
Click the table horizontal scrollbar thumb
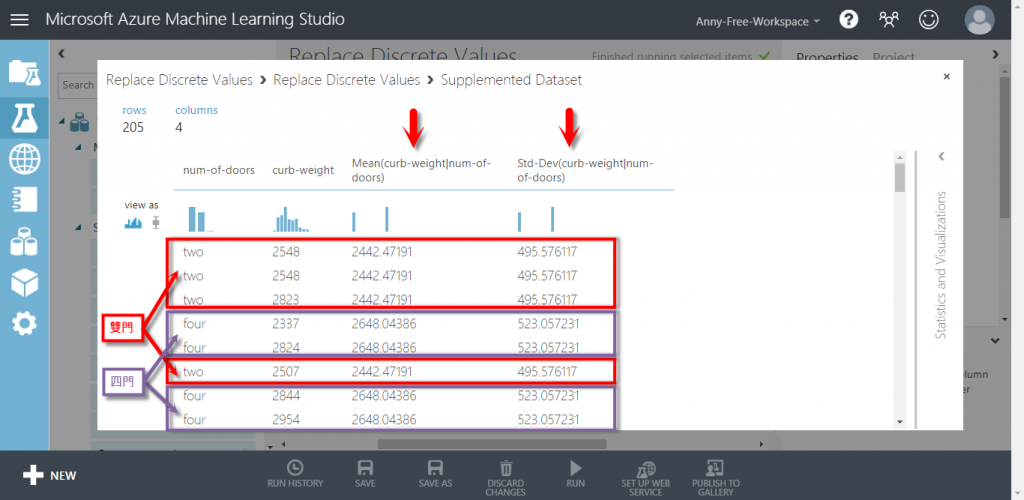(492, 444)
